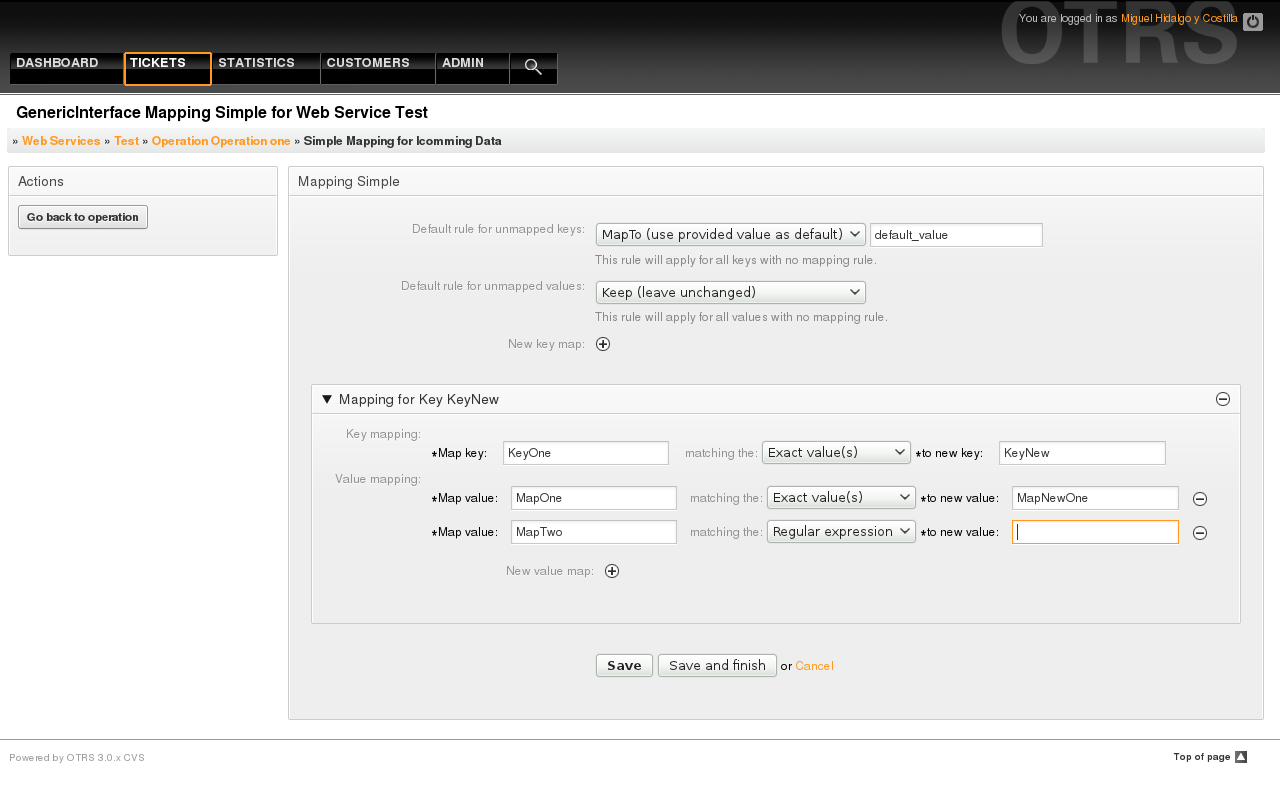This screenshot has width=1280, height=800.
Task: Focus the default_value text field
Action: 955,235
